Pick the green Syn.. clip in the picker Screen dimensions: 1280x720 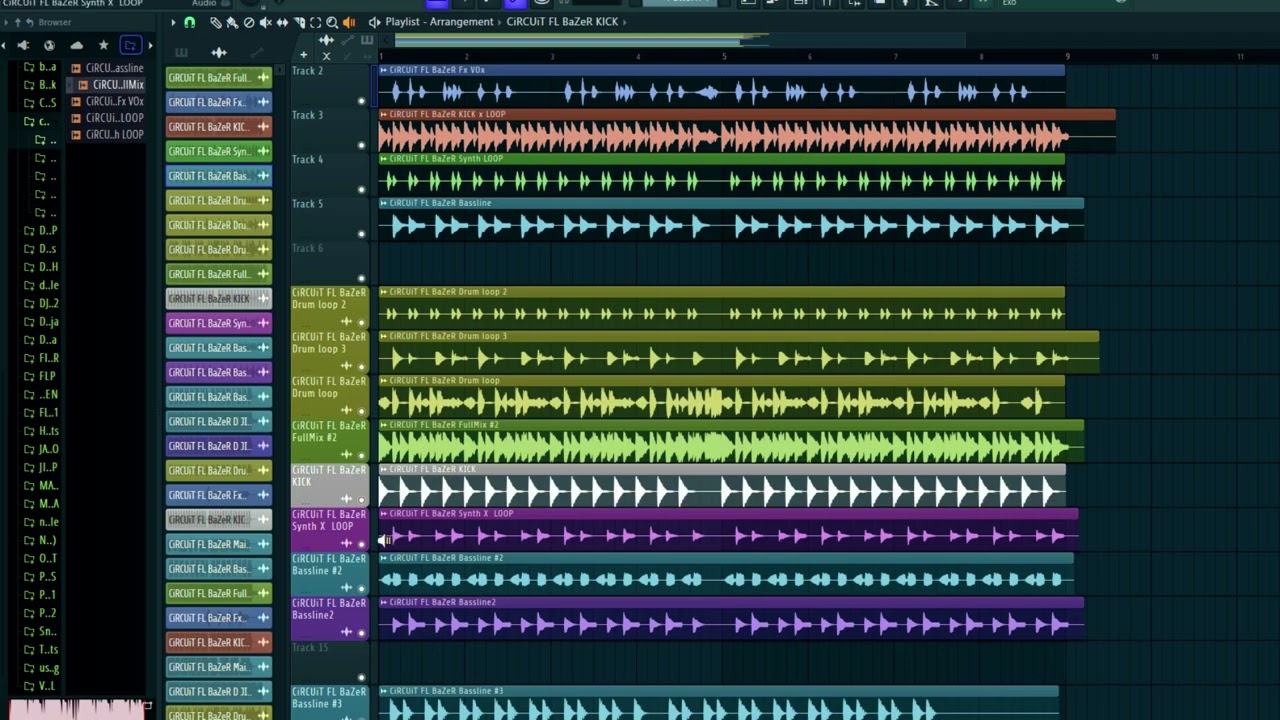(x=219, y=151)
